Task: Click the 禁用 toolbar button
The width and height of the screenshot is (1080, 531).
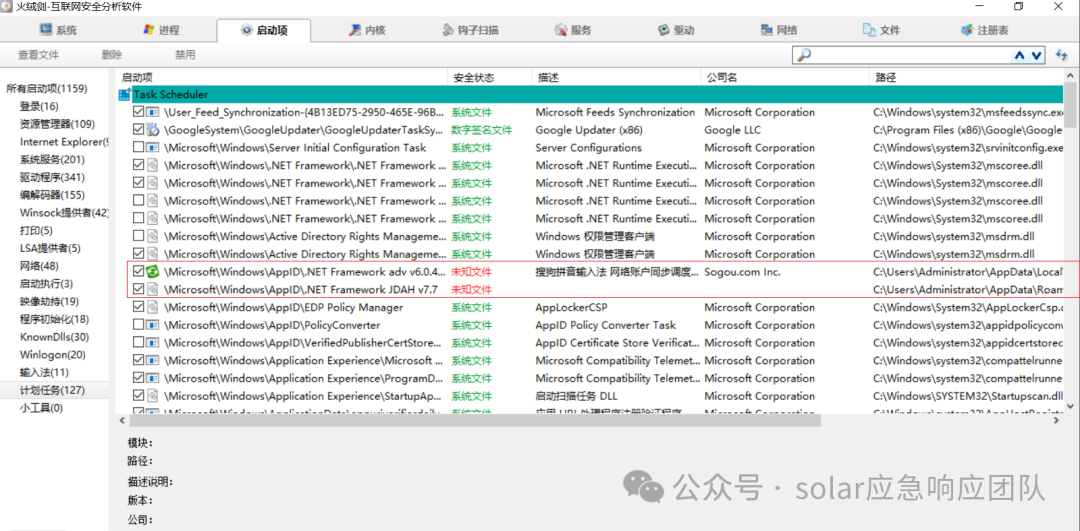Action: point(185,55)
